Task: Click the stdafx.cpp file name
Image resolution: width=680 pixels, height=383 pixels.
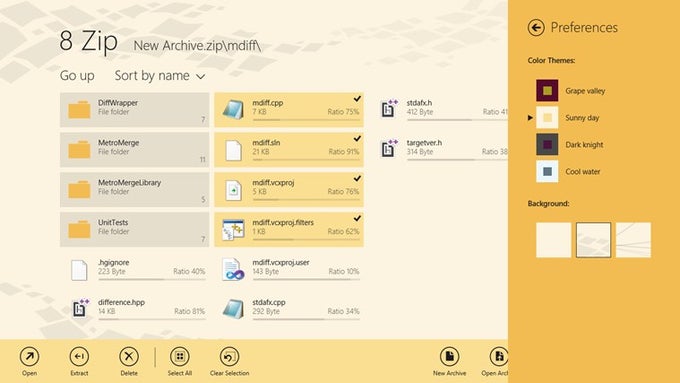Action: click(x=269, y=302)
